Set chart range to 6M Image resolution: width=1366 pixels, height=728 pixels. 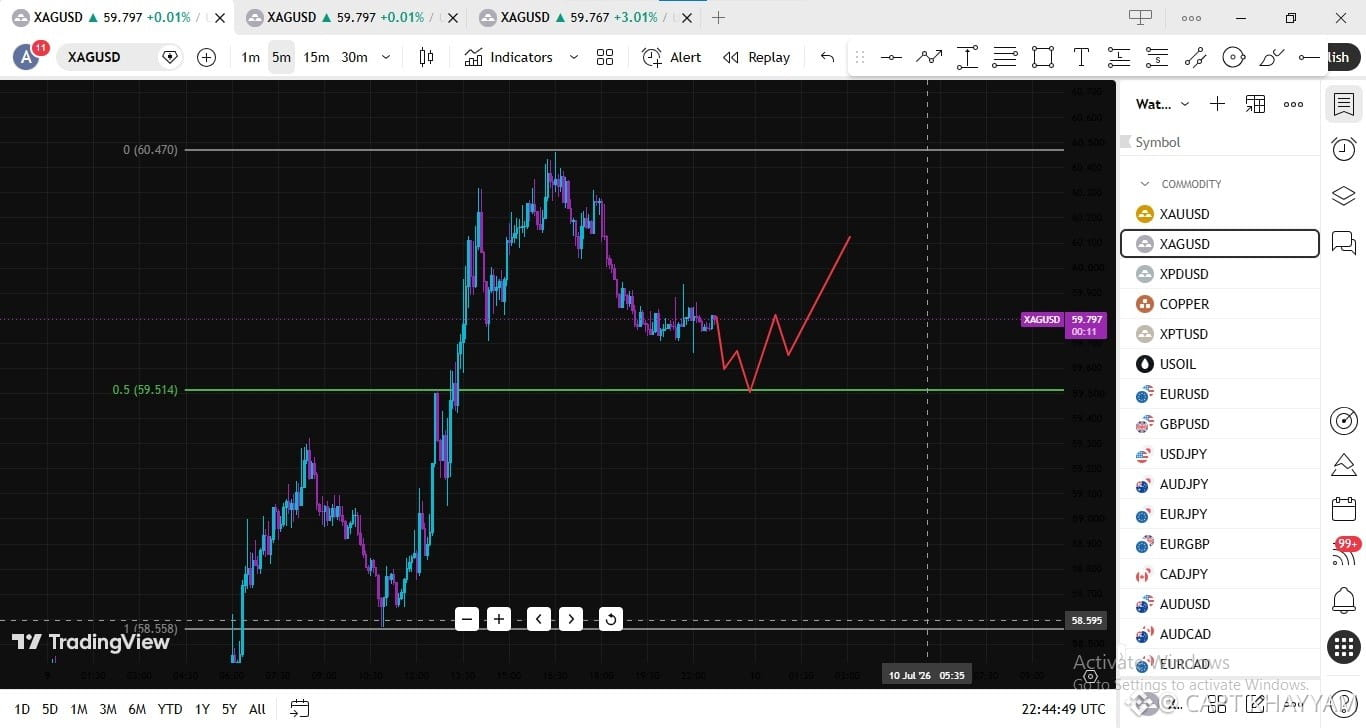[x=137, y=709]
